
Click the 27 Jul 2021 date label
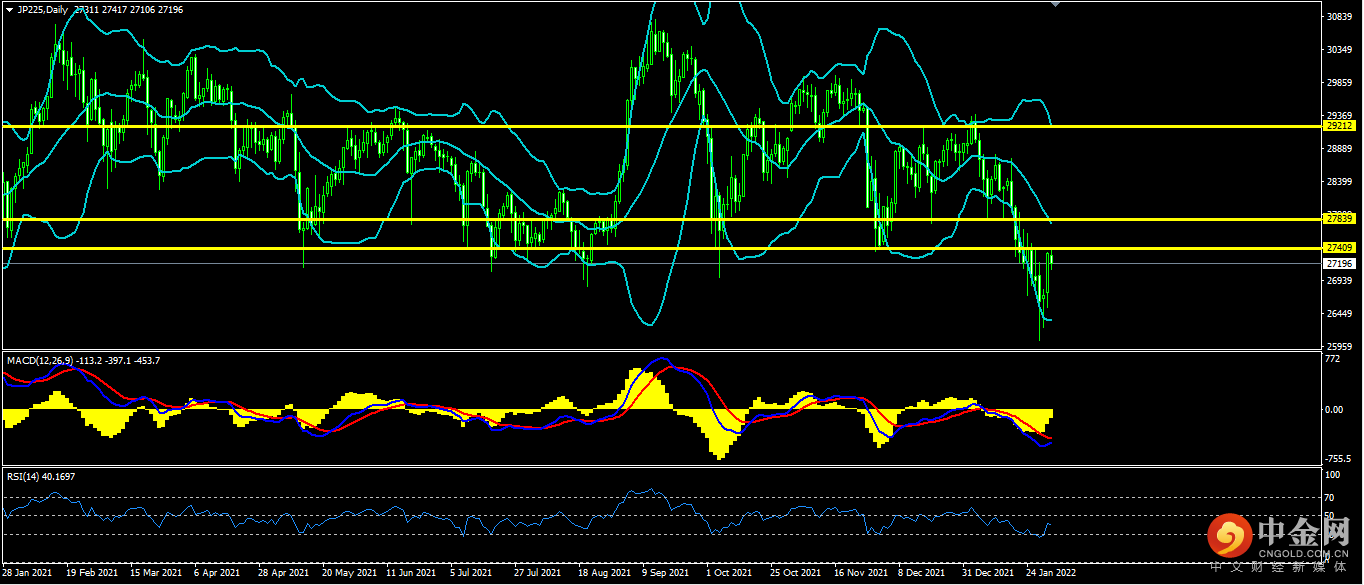(x=539, y=573)
